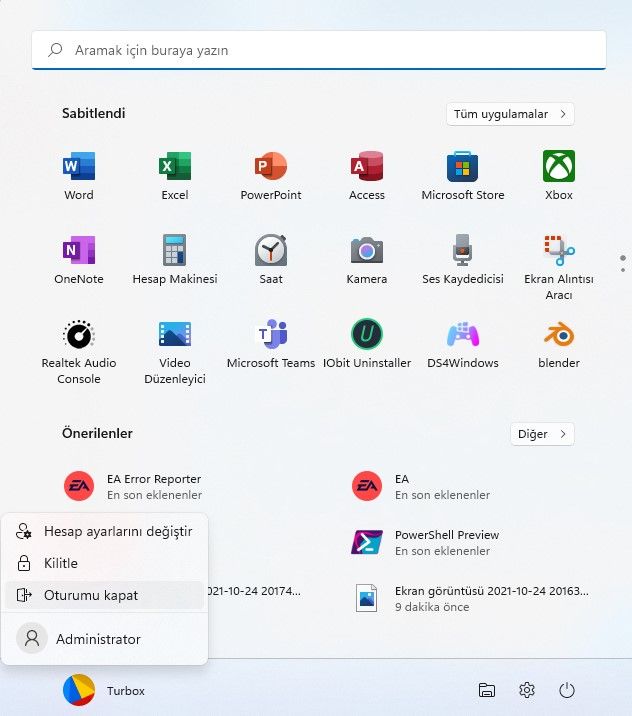Click the Turbox user avatar
Viewport: 632px width, 716px height.
pos(79,690)
